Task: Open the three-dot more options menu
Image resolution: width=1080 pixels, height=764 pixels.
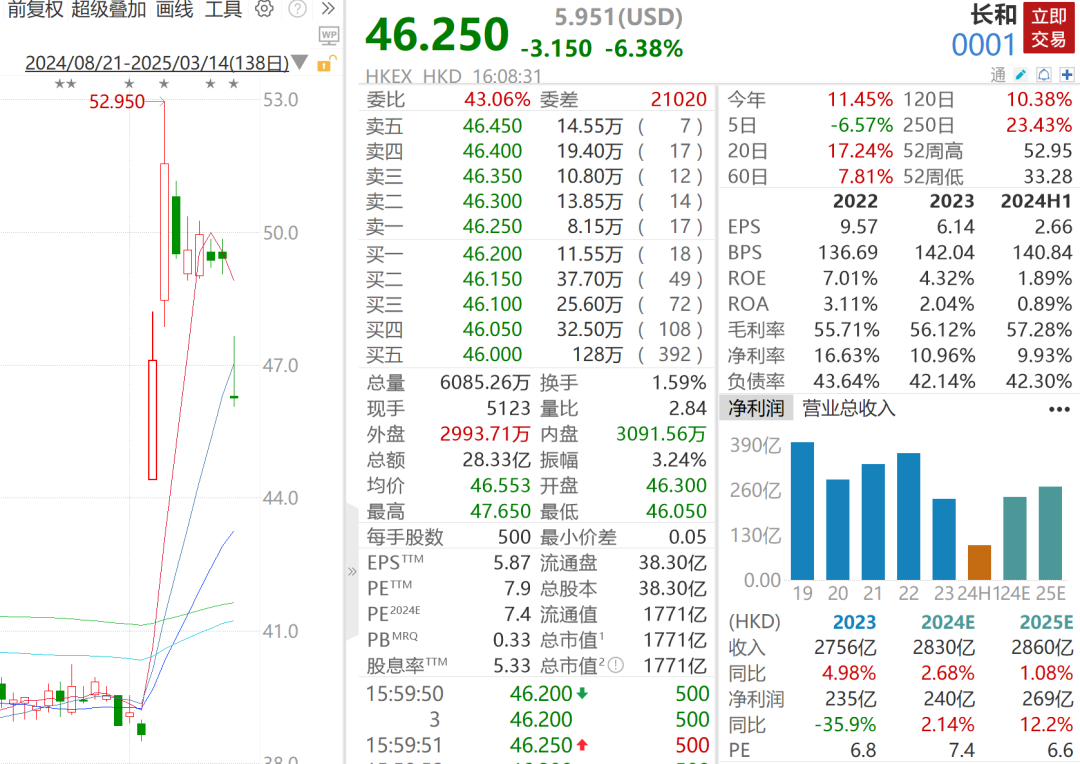Action: (1059, 409)
